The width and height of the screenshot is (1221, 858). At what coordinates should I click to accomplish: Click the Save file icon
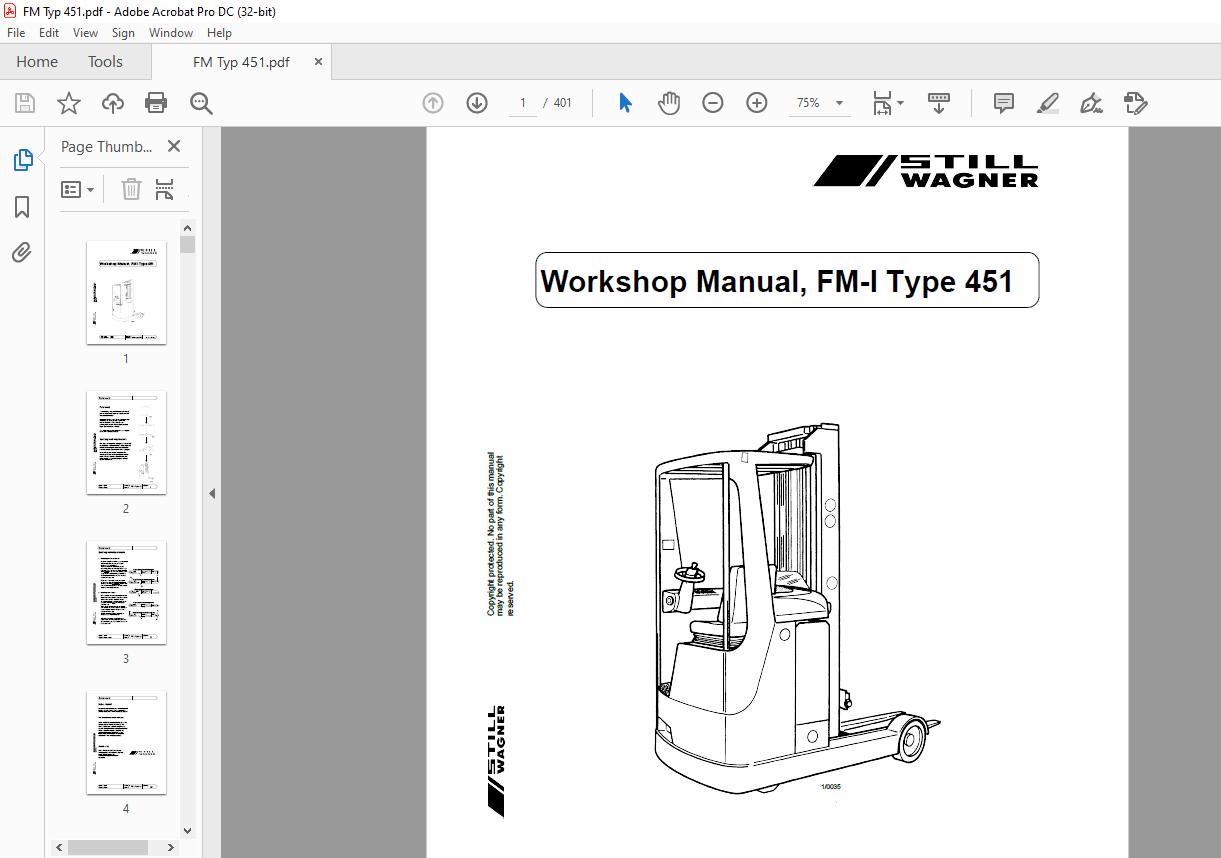[25, 103]
